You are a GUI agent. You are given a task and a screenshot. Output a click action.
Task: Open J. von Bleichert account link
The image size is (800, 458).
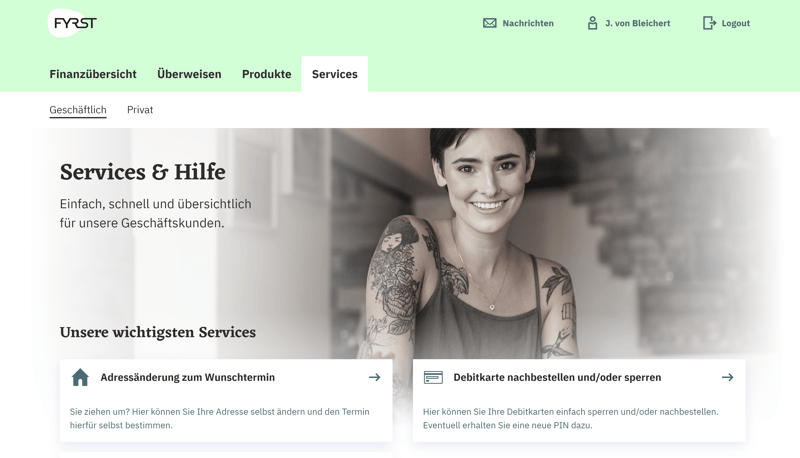tap(638, 23)
